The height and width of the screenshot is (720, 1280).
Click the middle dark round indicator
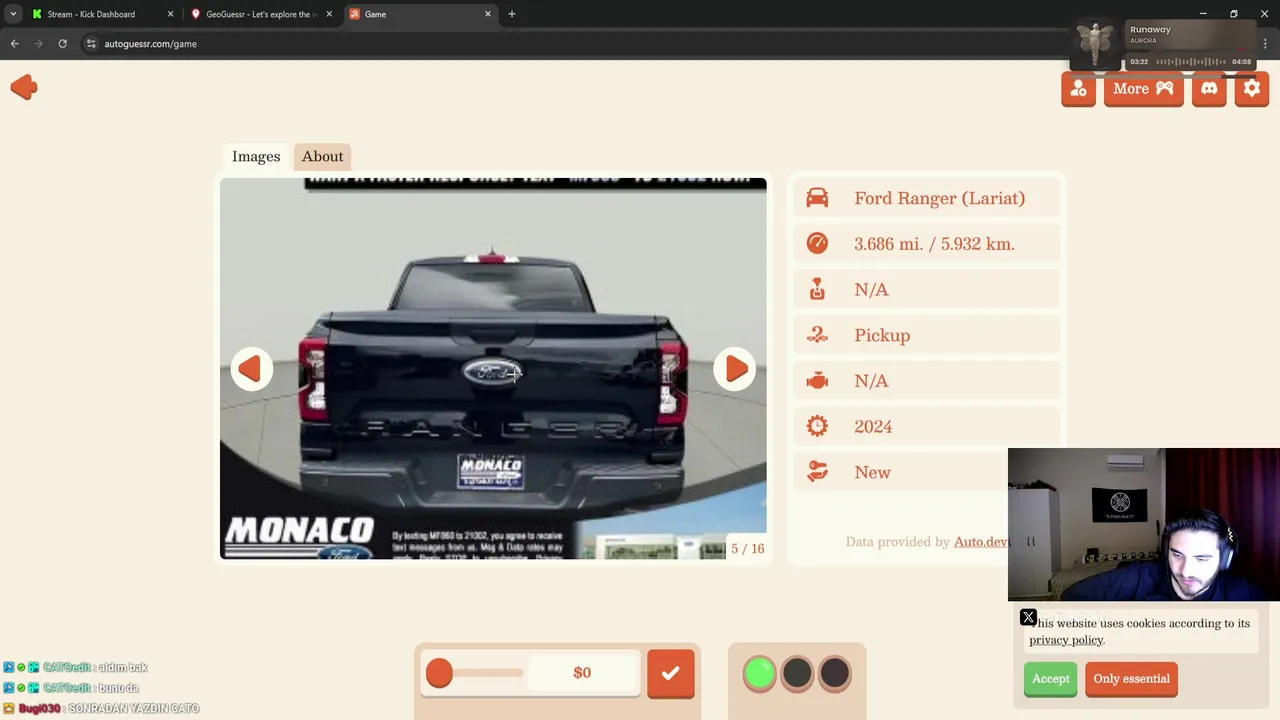797,673
